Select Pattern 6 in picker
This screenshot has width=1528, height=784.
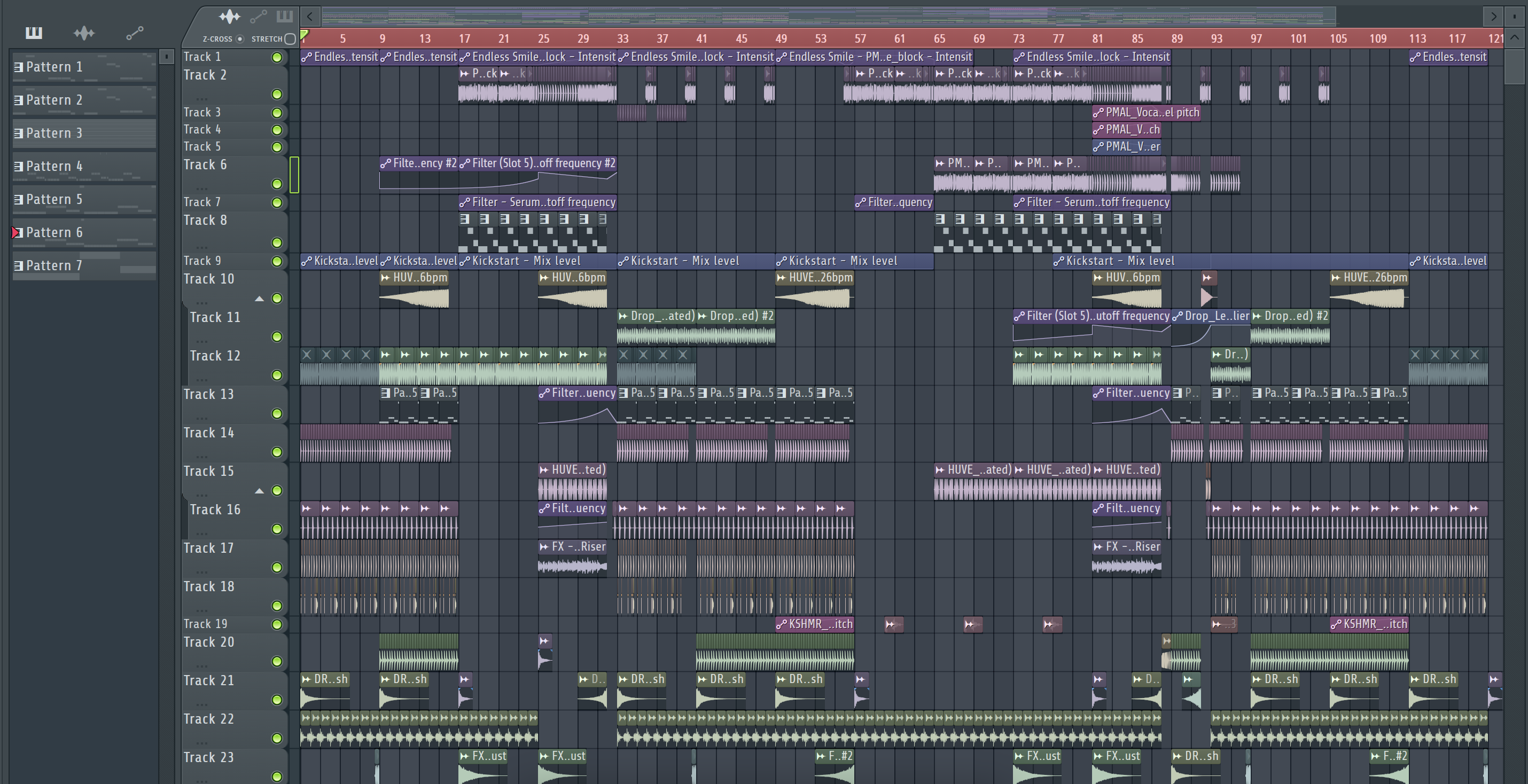point(84,233)
